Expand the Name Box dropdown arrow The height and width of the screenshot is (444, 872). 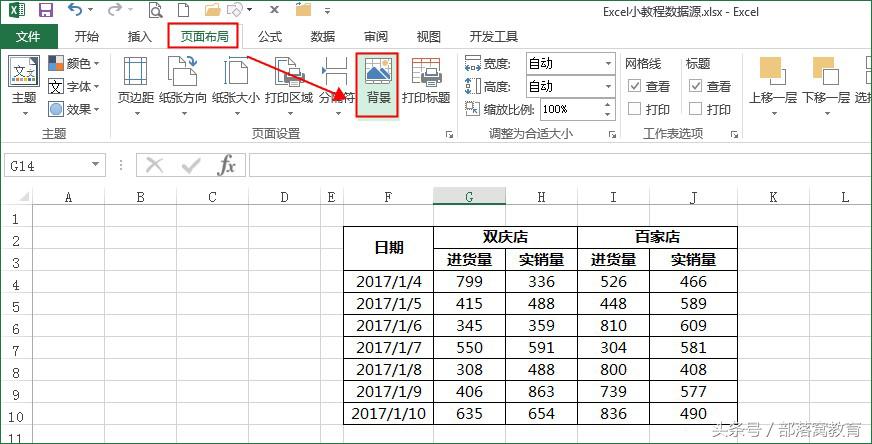(x=95, y=165)
